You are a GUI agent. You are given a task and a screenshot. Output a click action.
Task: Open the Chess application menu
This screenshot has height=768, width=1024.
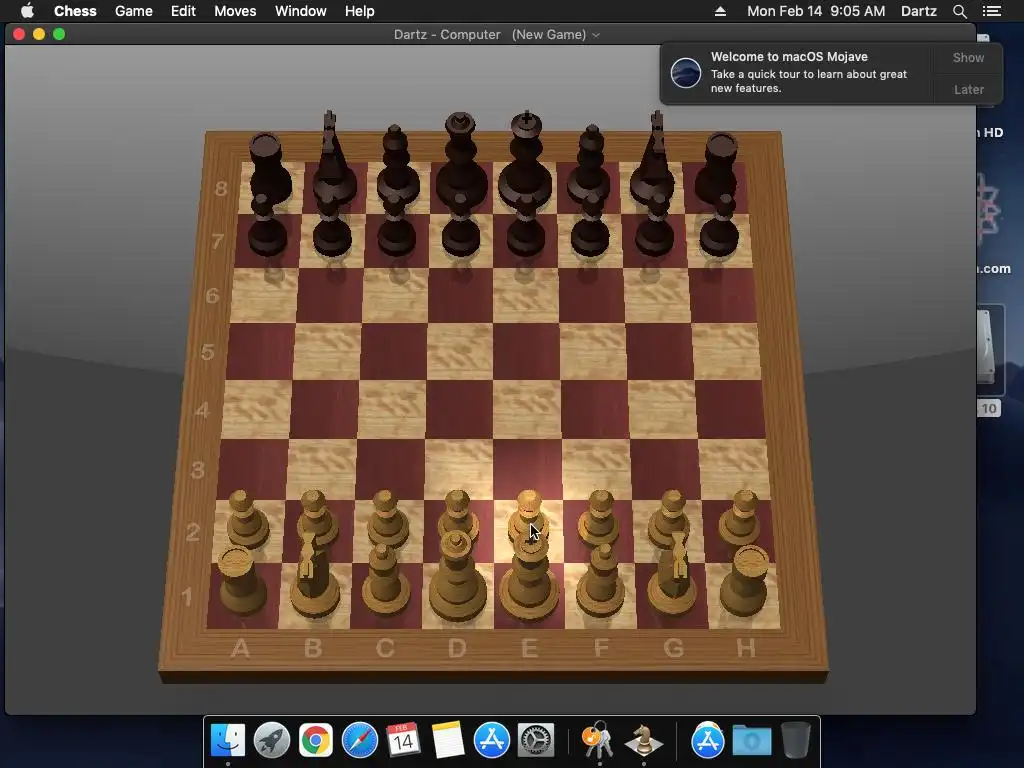(75, 11)
